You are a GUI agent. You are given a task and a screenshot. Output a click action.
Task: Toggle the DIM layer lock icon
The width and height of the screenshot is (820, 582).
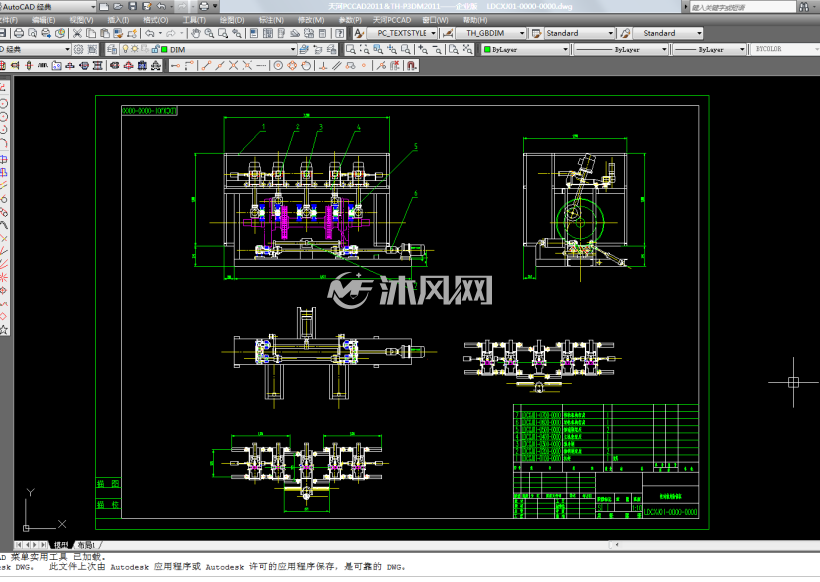[x=155, y=49]
